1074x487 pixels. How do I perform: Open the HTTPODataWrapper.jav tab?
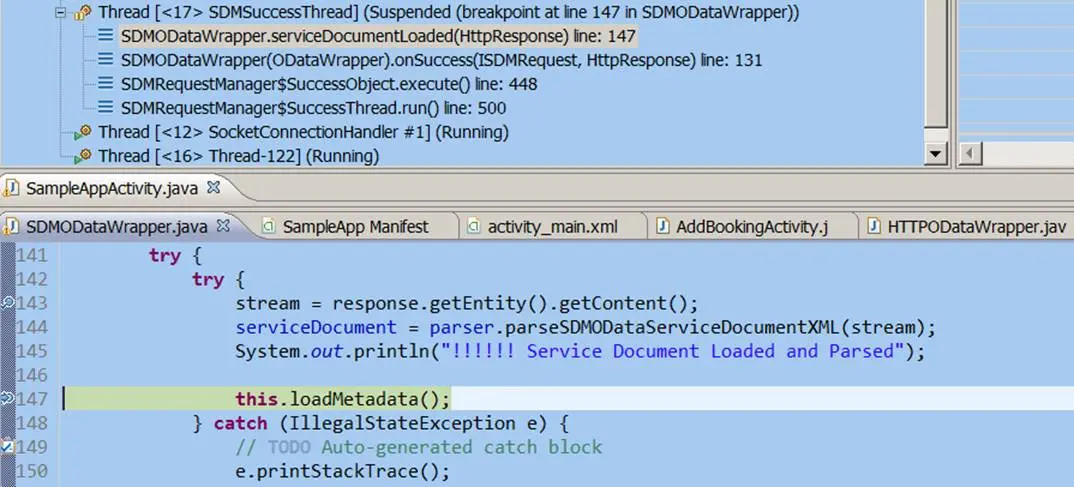(x=977, y=227)
